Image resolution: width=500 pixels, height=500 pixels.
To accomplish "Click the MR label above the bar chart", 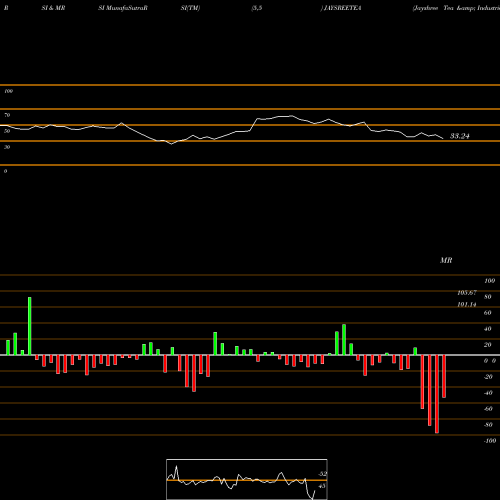I will point(446,260).
